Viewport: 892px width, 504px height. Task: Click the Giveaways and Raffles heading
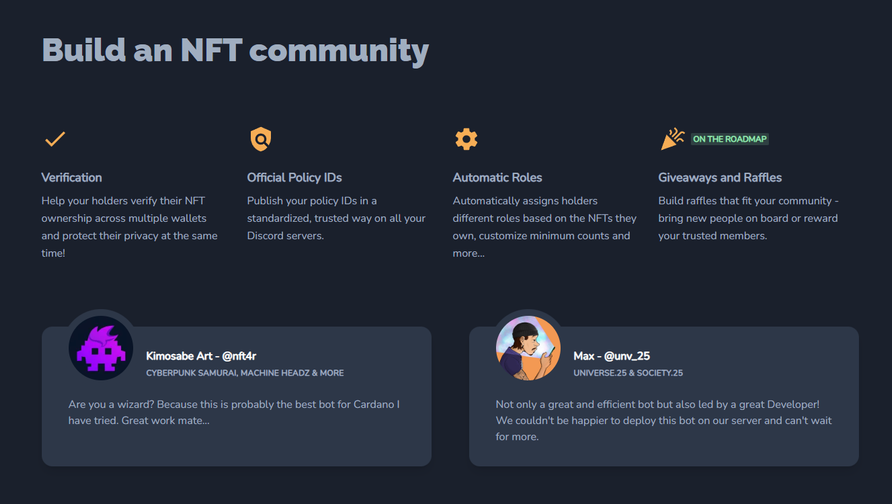[x=720, y=177]
